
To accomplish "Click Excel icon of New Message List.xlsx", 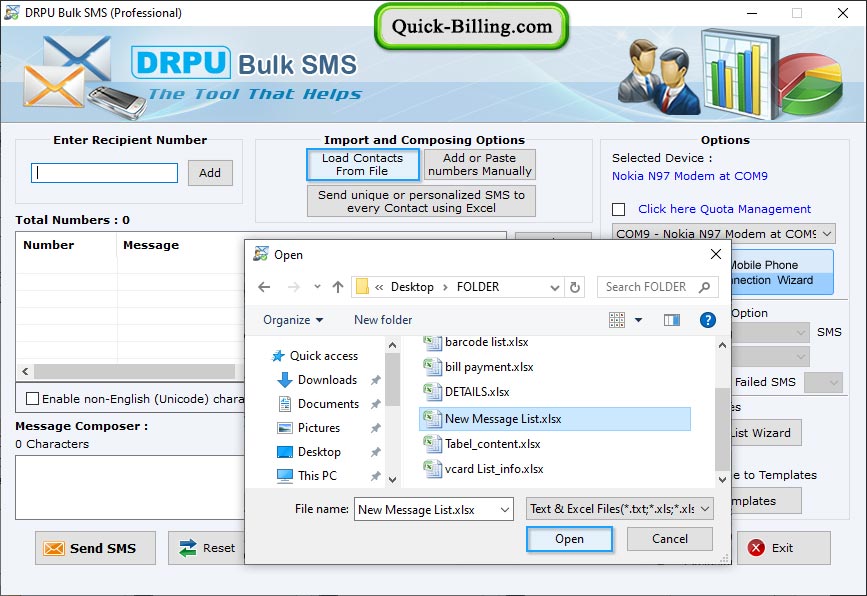I will coord(432,419).
